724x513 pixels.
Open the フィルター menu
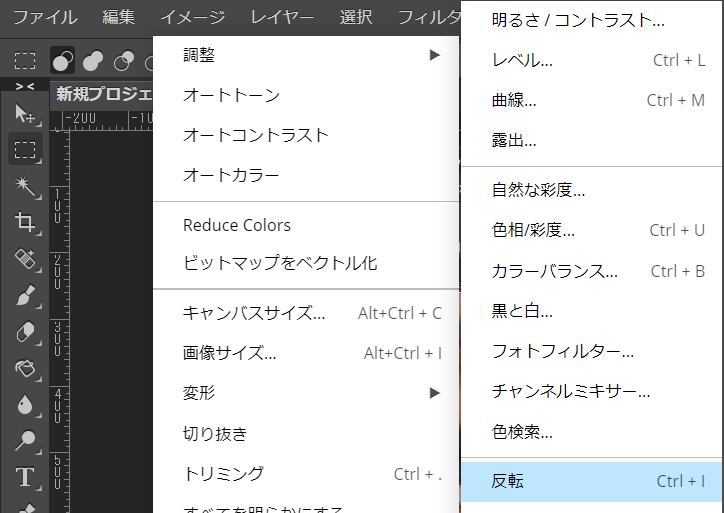click(x=430, y=18)
